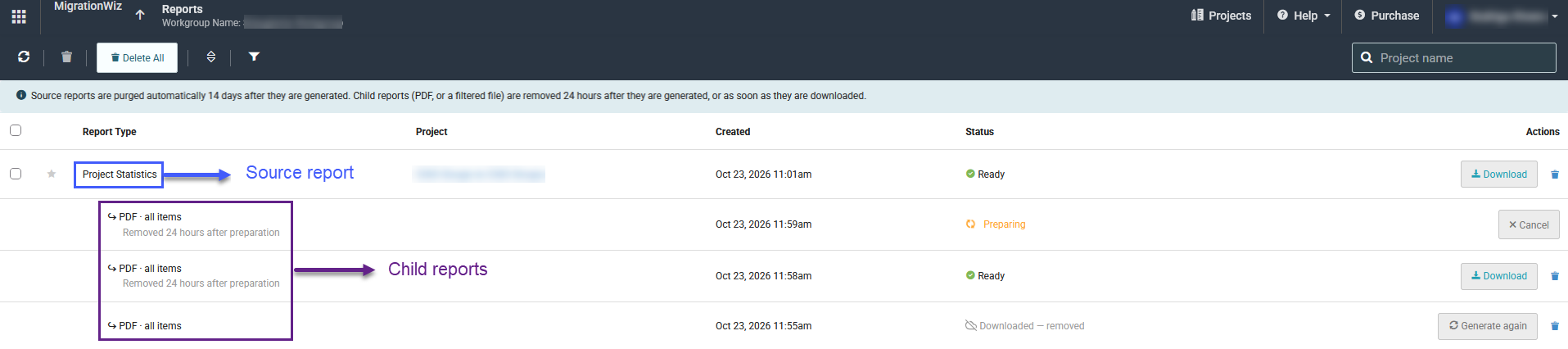This screenshot has height=349, width=1568.
Task: Click the Created column header
Action: pos(733,132)
